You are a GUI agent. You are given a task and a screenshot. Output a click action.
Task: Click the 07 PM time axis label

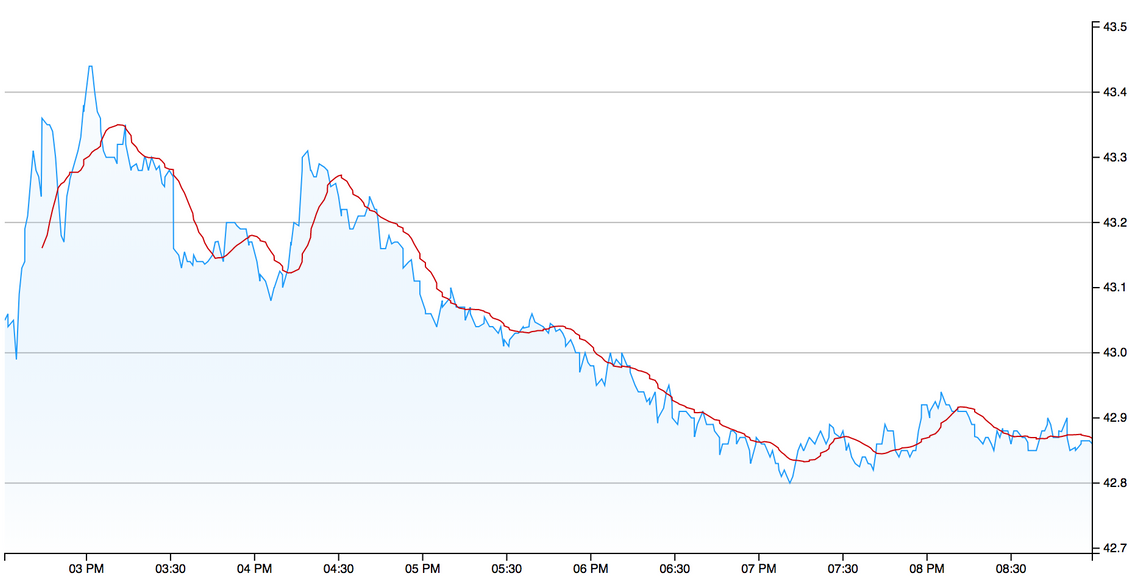[x=758, y=569]
